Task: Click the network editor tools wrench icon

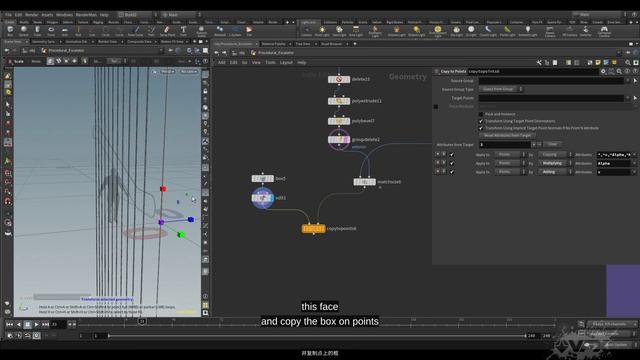Action: (539, 62)
